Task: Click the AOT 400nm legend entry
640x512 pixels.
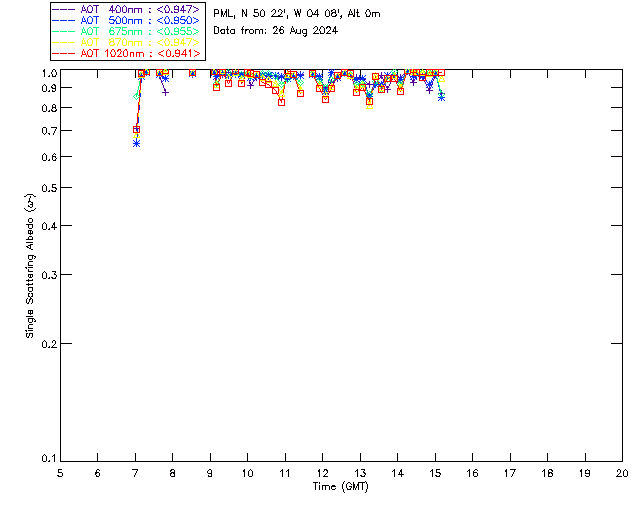Action: tap(126, 9)
